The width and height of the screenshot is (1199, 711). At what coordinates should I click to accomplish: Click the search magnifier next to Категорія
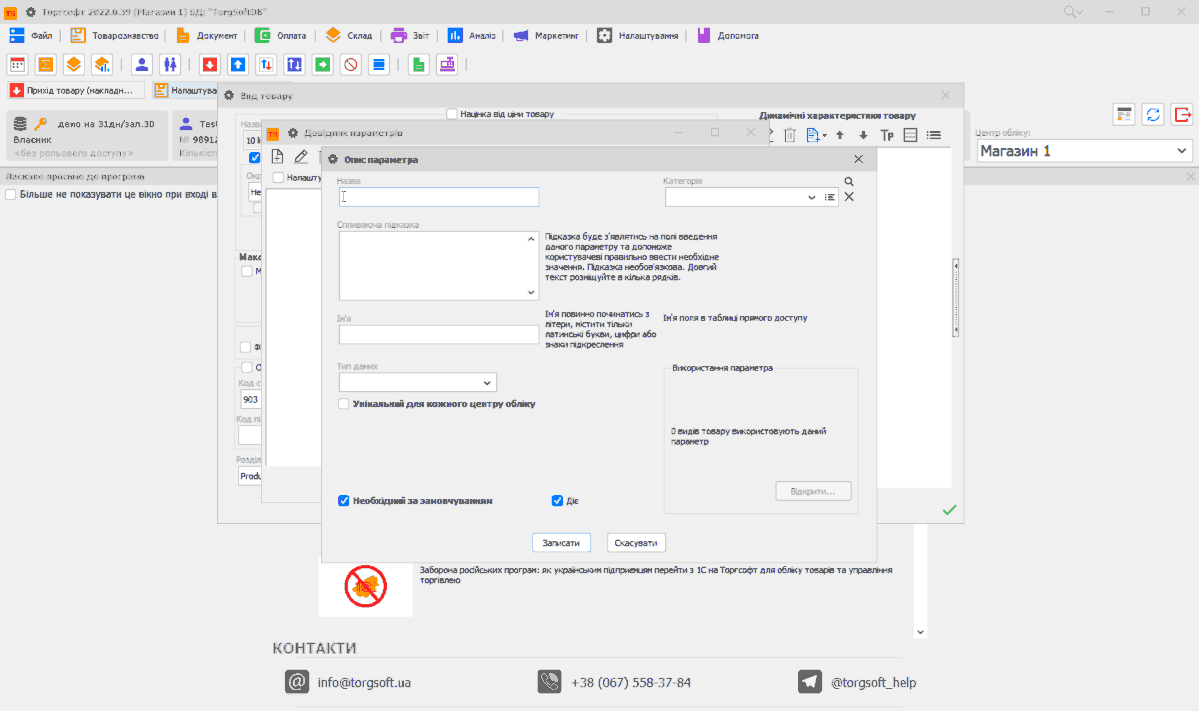click(849, 182)
